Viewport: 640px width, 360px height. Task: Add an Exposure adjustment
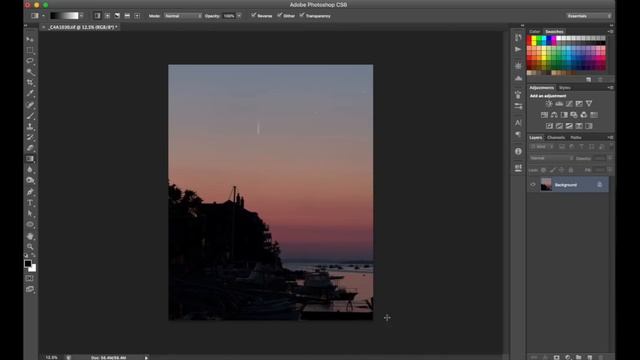tap(579, 104)
